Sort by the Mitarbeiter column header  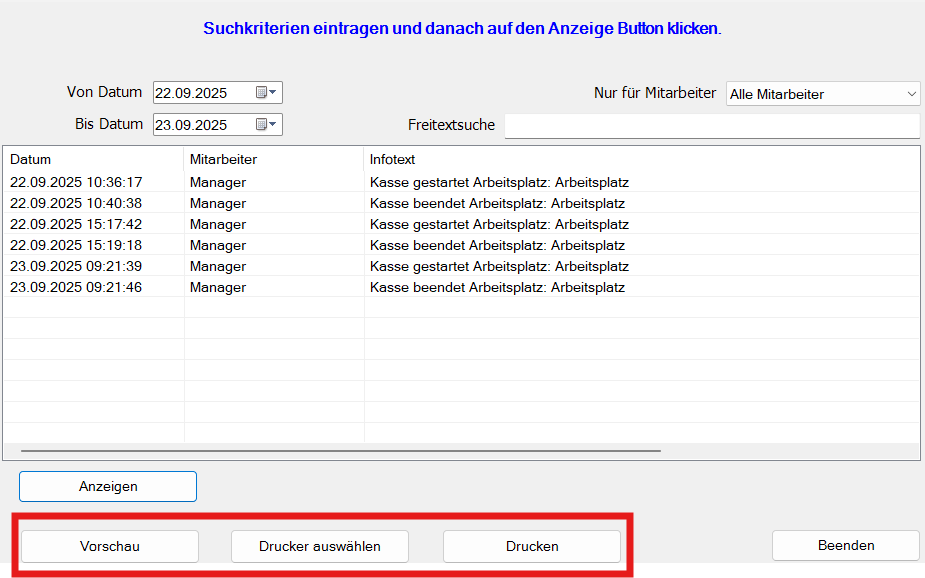tap(274, 159)
